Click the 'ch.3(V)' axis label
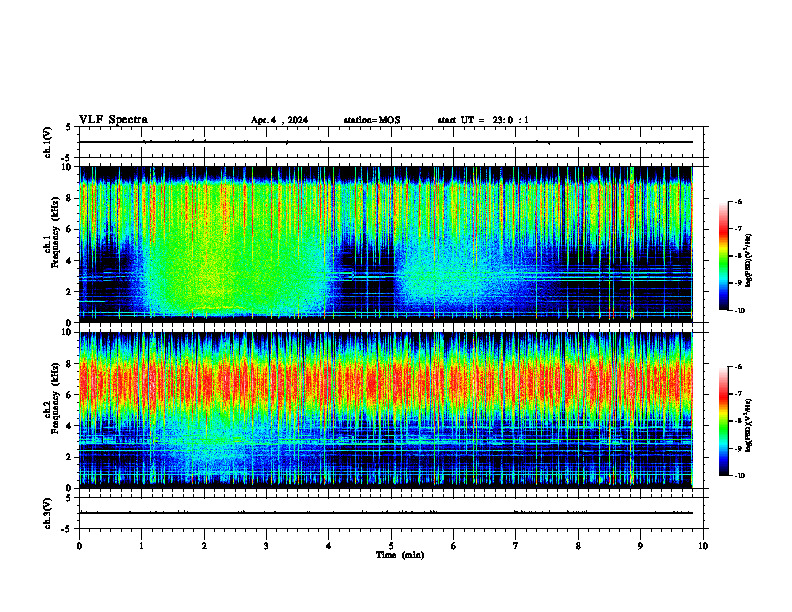The image size is (792, 612). (x=47, y=513)
